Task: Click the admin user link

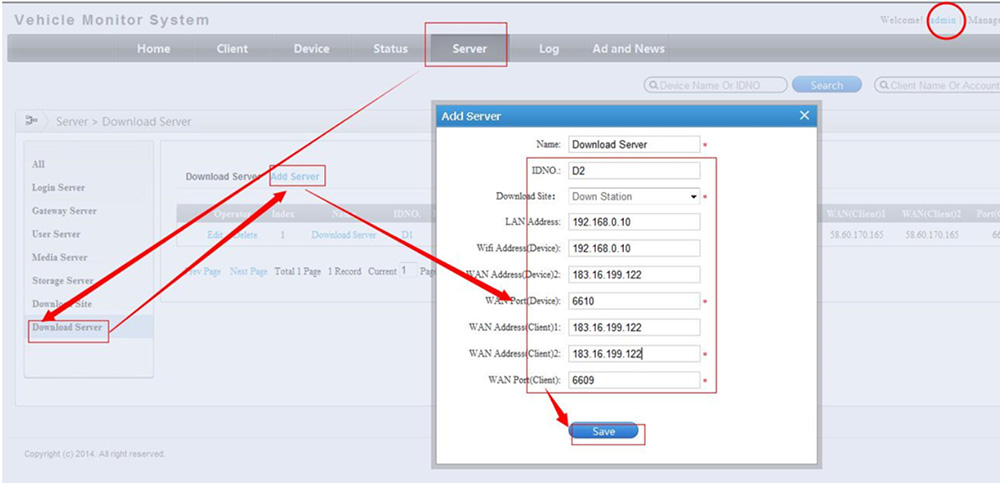Action: (943, 20)
